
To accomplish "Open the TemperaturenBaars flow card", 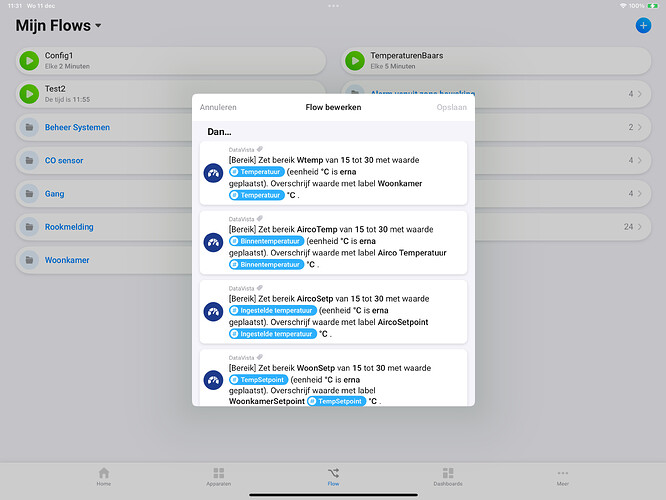I will [496, 61].
